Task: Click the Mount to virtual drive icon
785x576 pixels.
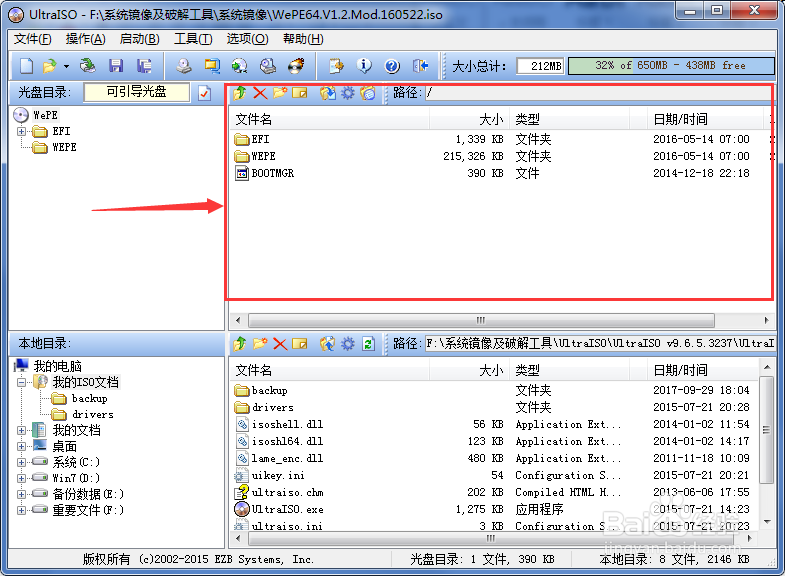Action: [268, 66]
